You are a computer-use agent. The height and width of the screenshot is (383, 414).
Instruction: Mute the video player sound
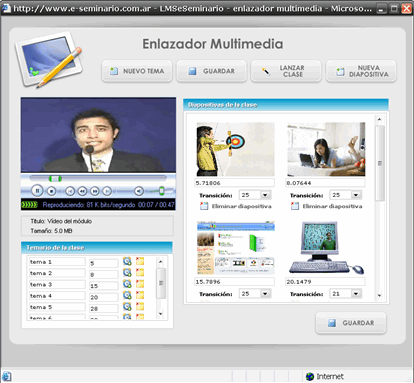(139, 191)
